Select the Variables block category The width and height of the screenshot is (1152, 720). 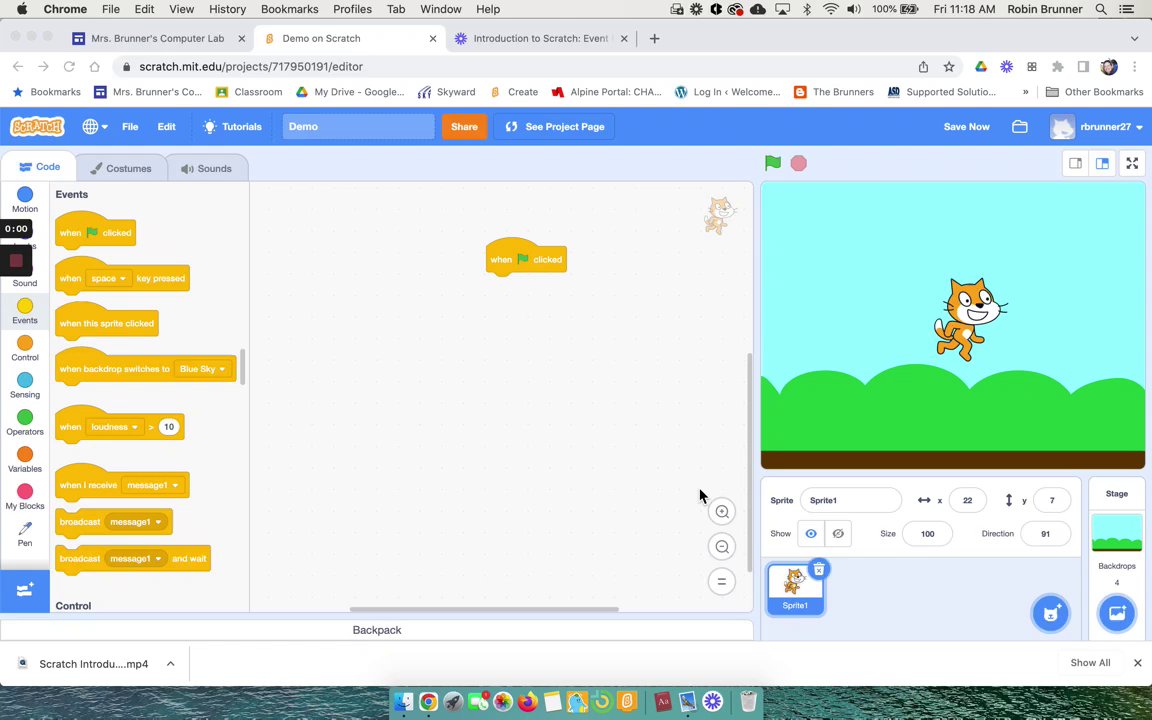point(25,460)
